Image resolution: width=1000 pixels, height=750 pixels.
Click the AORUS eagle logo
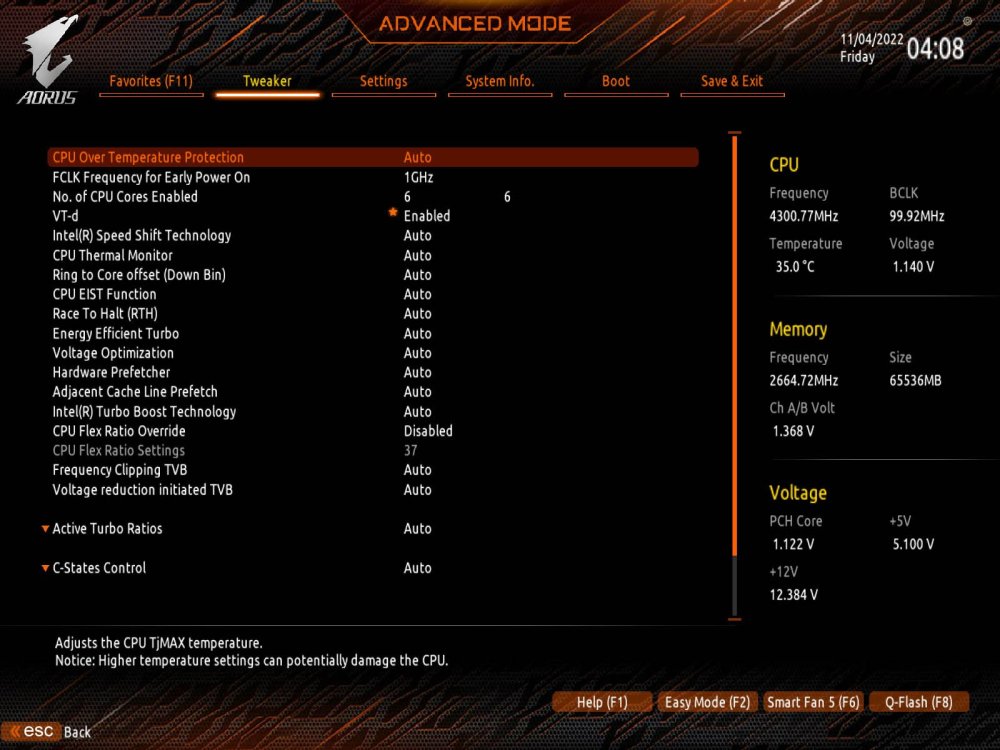[x=48, y=59]
